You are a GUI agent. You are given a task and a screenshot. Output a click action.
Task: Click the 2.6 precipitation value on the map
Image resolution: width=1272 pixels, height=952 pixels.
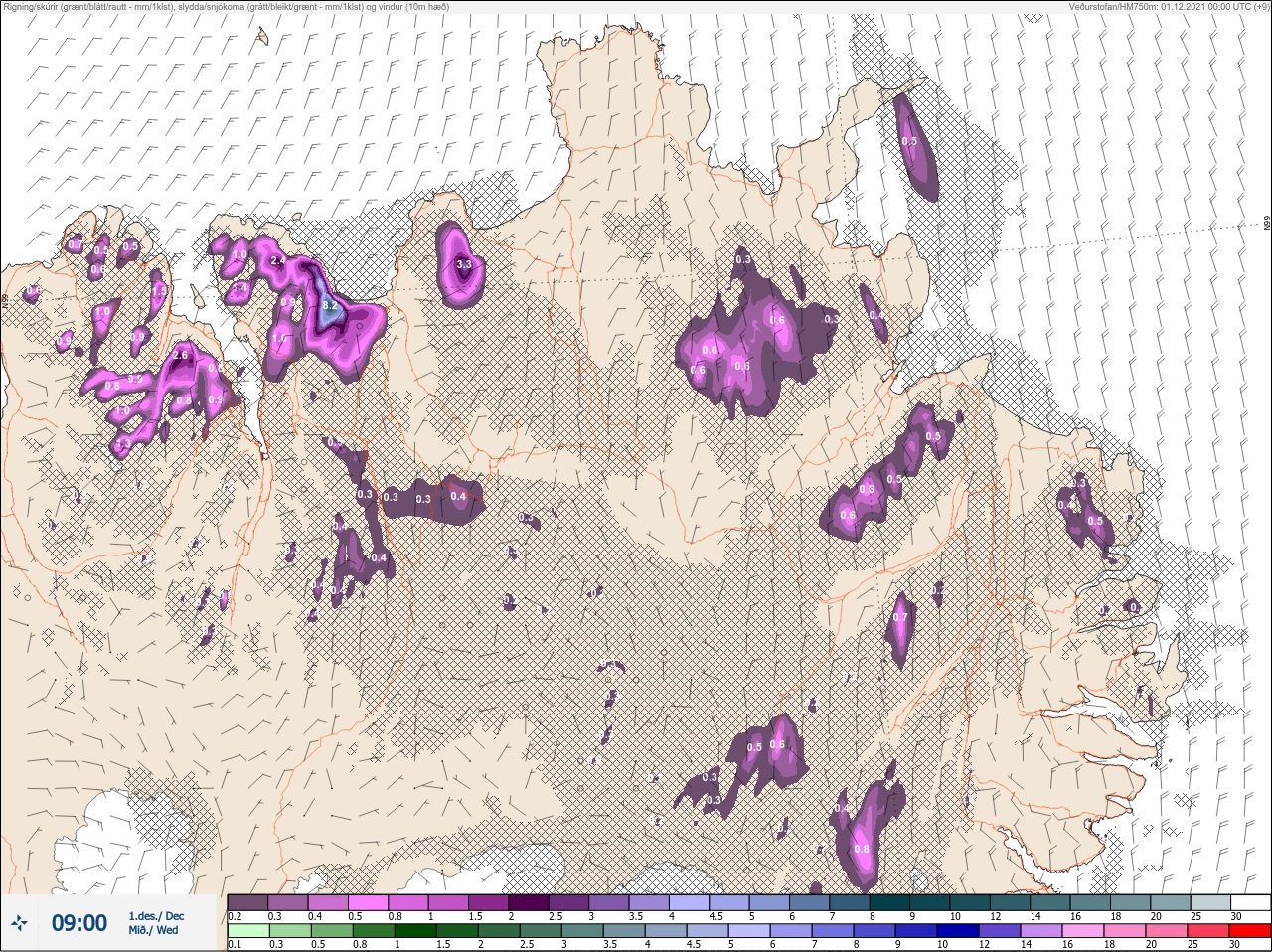tap(181, 355)
